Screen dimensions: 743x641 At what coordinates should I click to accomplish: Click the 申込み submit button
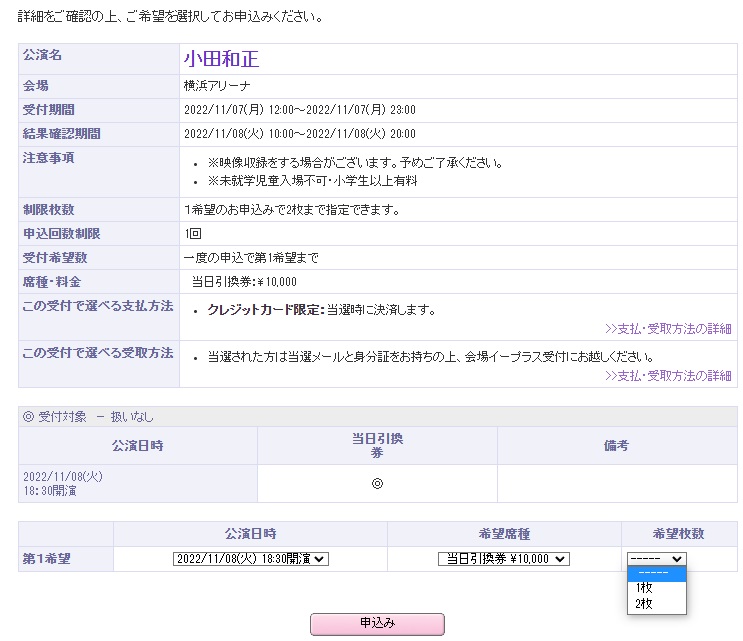tap(377, 623)
